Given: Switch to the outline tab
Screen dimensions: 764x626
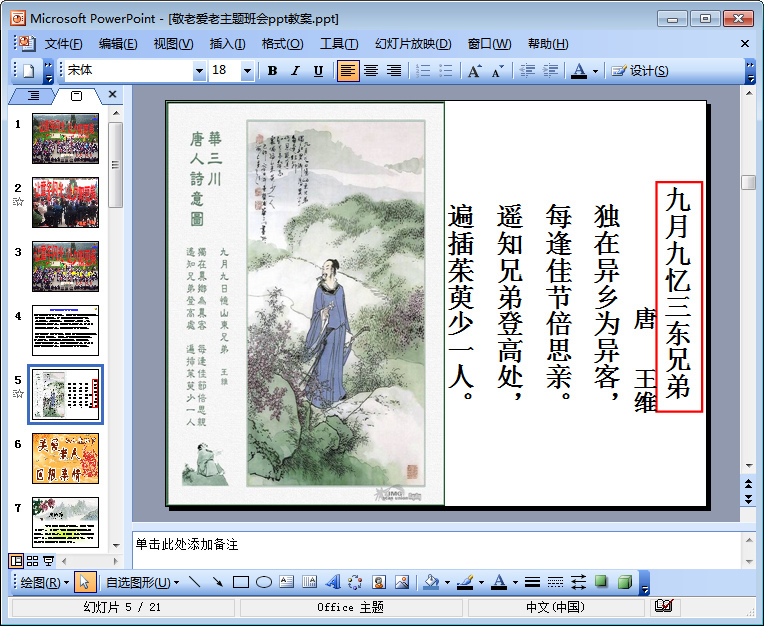Looking at the screenshot, I should (33, 95).
